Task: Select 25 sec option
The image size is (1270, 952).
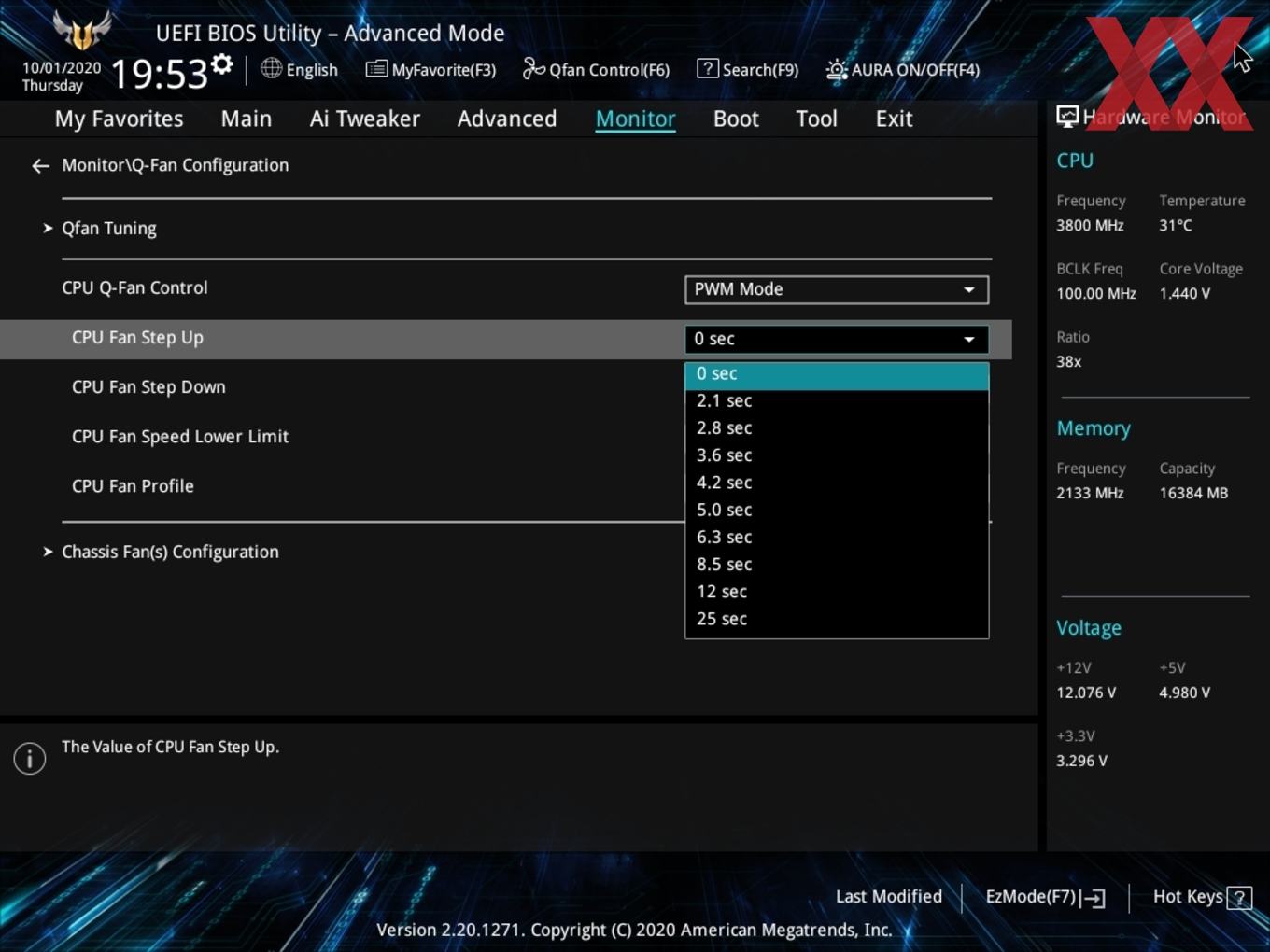Action: pyautogui.click(x=837, y=619)
